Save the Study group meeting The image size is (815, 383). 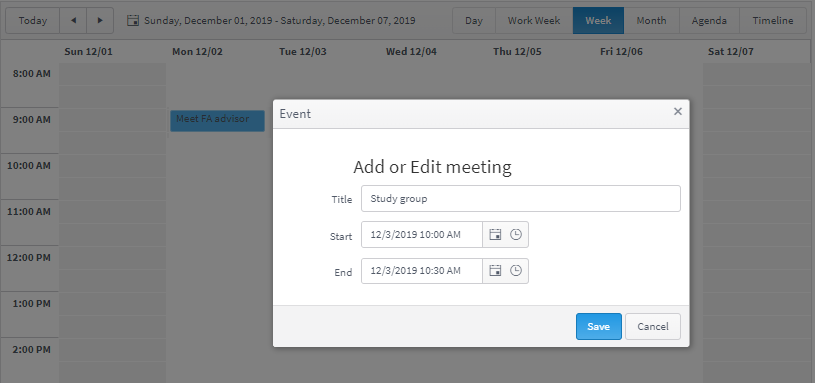[598, 326]
